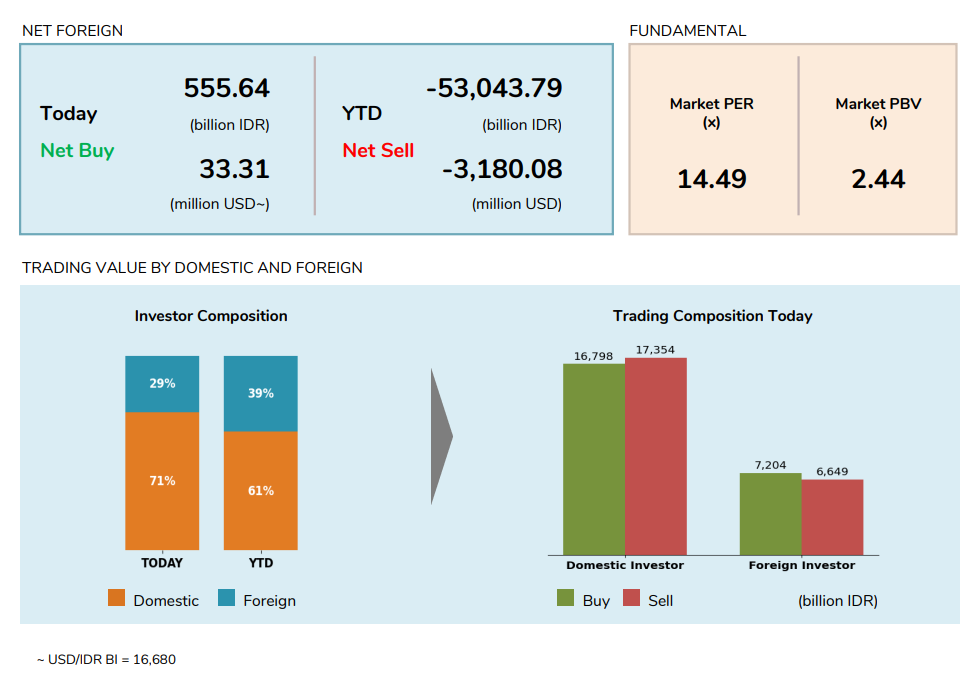Image resolution: width=976 pixels, height=684 pixels.
Task: Click the Domestic Investor buy bar labeled 16,798
Action: click(594, 459)
